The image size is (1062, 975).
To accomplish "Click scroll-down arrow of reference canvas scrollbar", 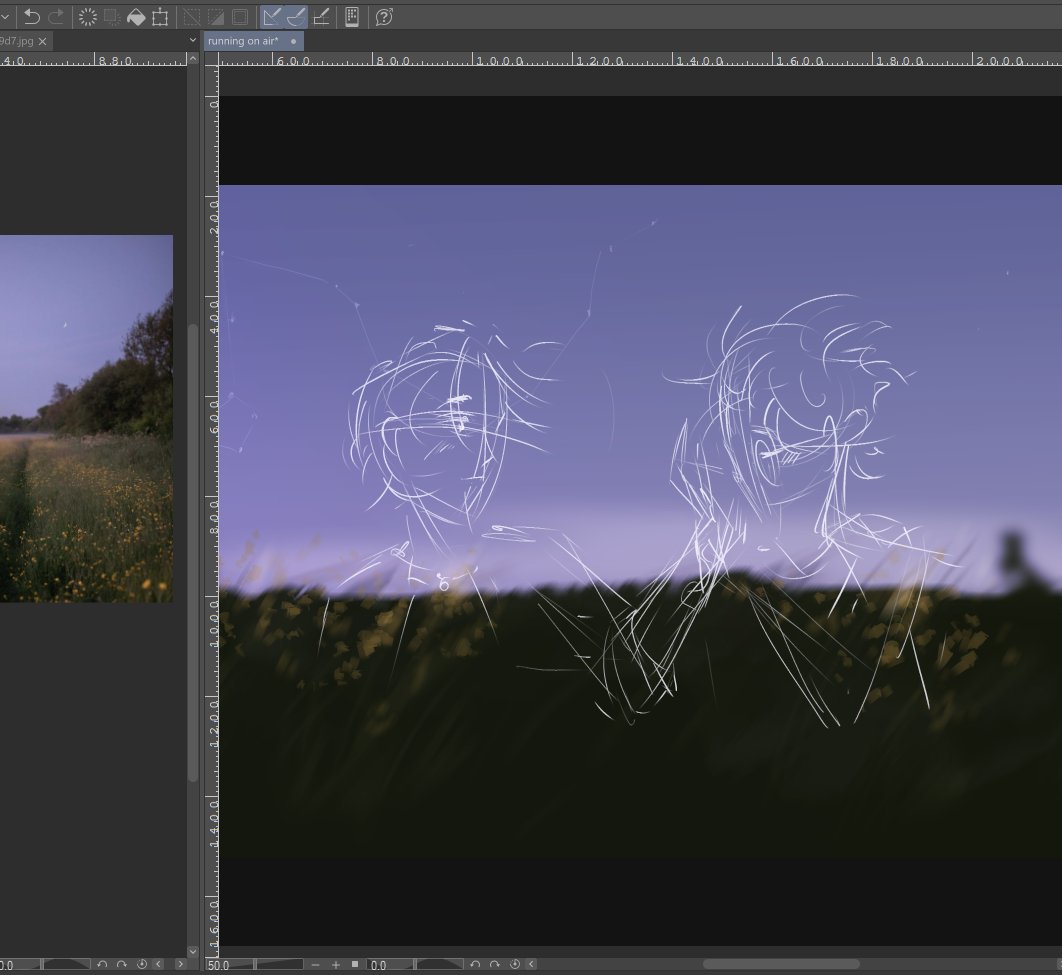I will [193, 951].
